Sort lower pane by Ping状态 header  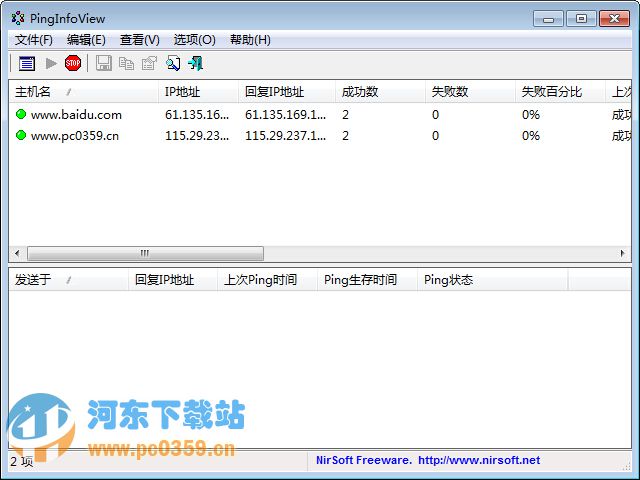point(493,280)
